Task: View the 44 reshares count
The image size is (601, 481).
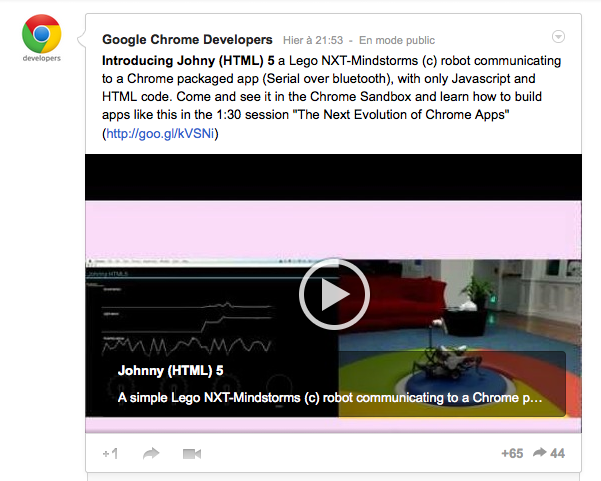Action: [x=549, y=453]
